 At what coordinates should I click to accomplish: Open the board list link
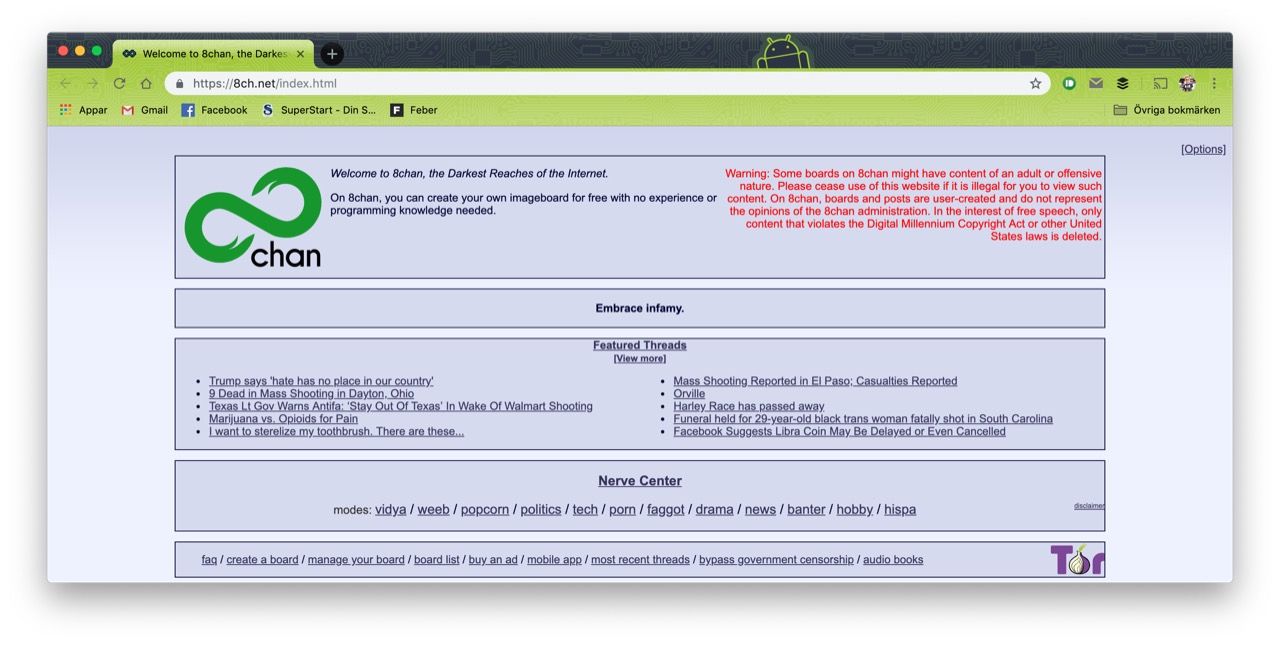(x=437, y=560)
